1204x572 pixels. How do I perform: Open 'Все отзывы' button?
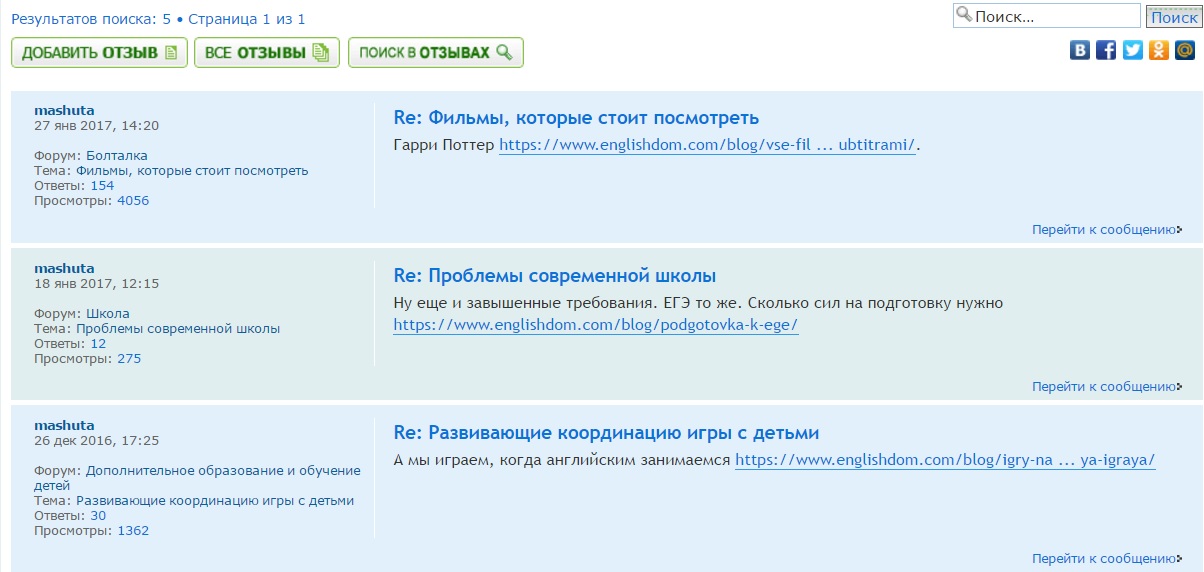[267, 53]
